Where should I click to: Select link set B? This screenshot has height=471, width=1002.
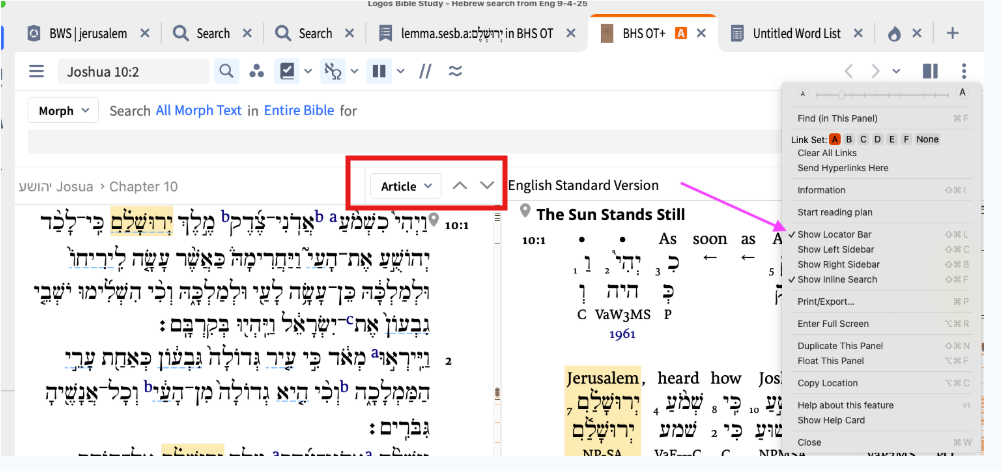[x=849, y=139]
